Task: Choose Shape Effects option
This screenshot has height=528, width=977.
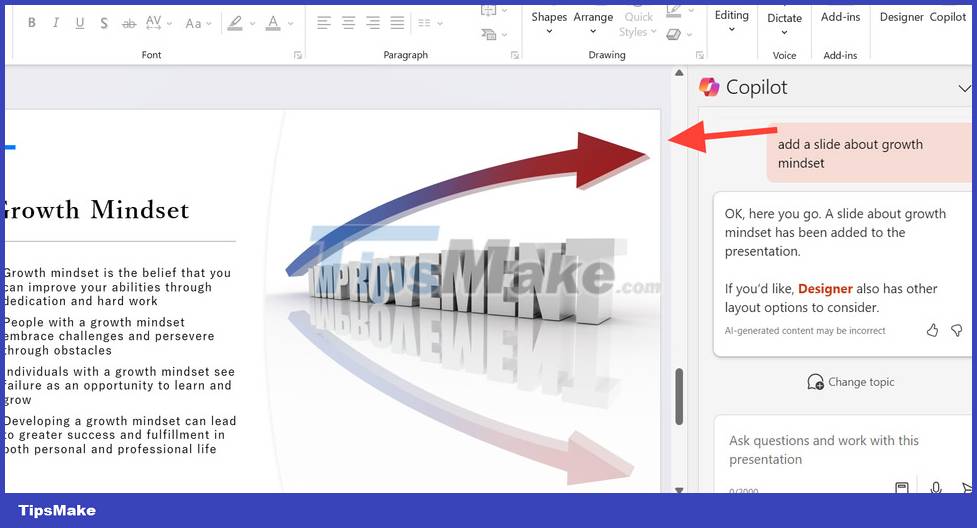Action: [x=679, y=34]
